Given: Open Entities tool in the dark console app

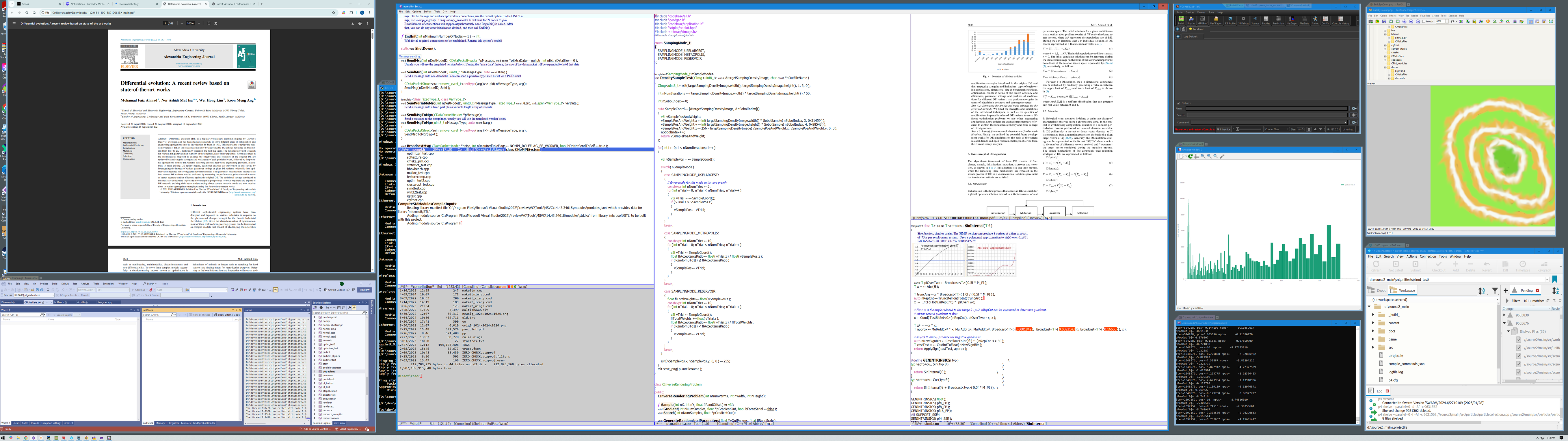Looking at the screenshot, I should 1266,21.
